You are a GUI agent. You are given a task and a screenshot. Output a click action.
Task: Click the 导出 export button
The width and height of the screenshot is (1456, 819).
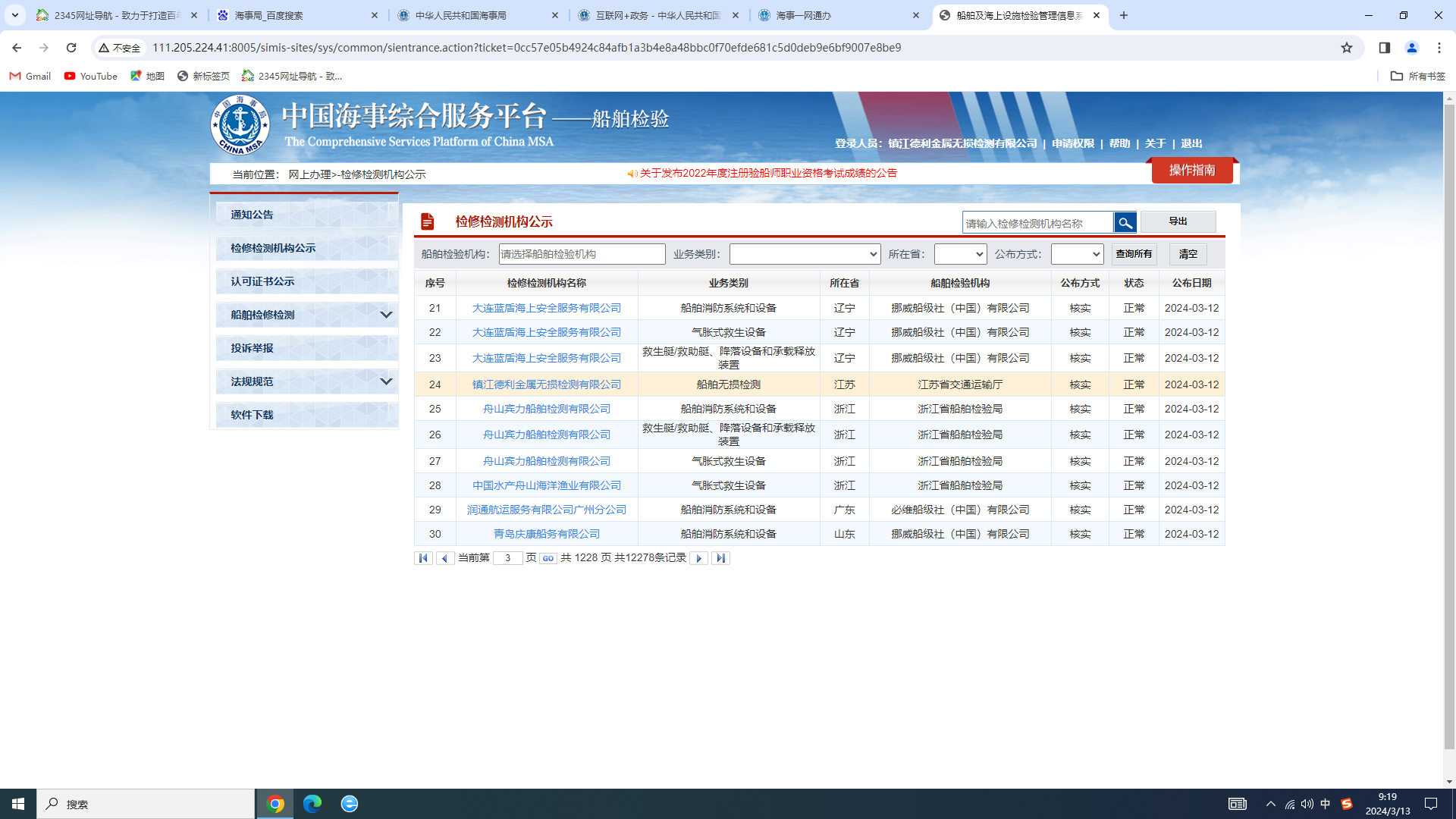[x=1177, y=221]
